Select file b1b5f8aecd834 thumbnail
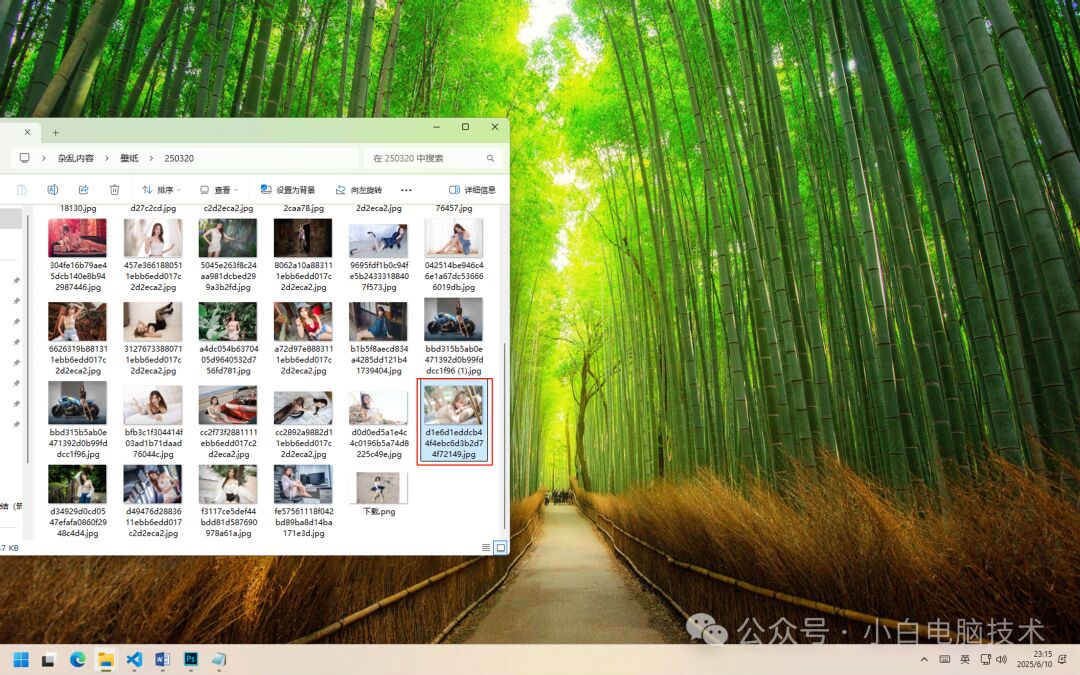Viewport: 1080px width, 675px height. click(378, 322)
